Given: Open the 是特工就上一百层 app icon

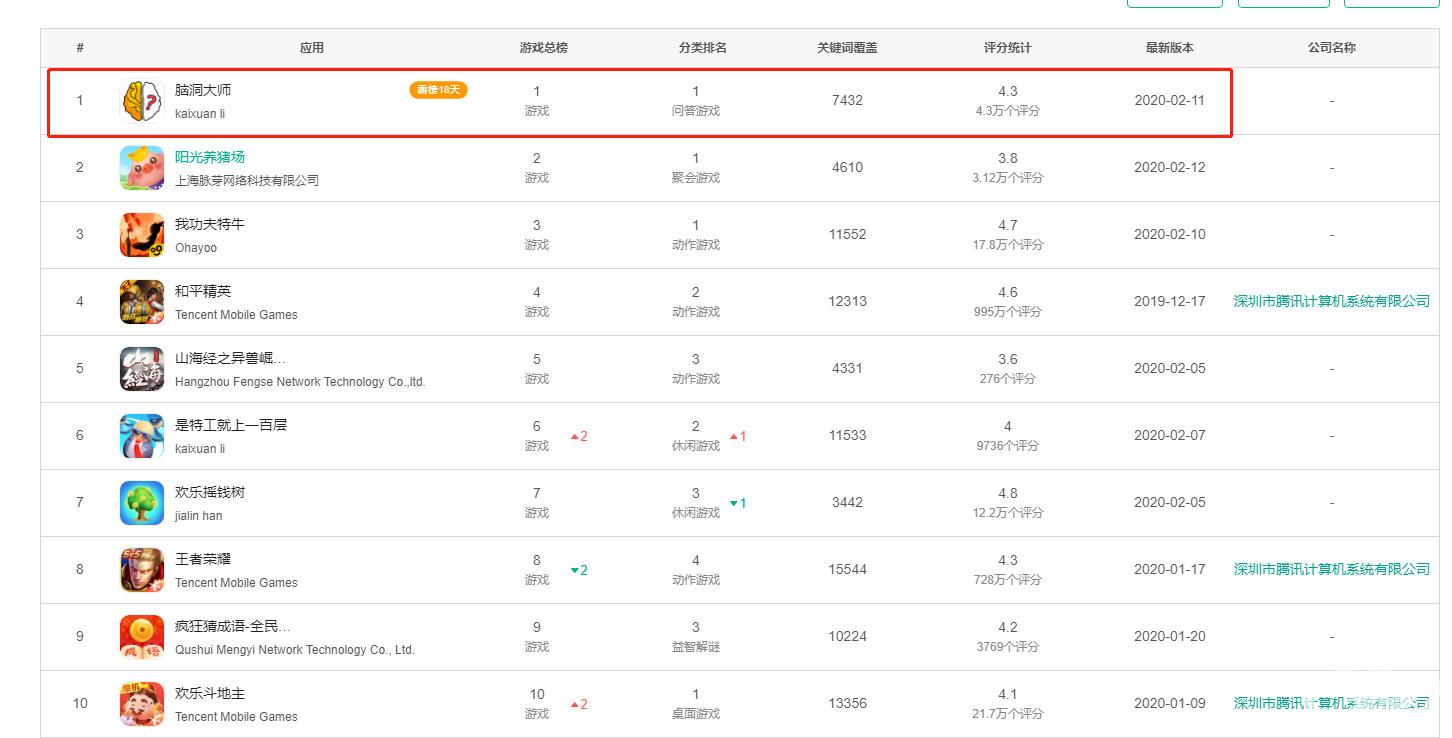Looking at the screenshot, I should pos(142,436).
